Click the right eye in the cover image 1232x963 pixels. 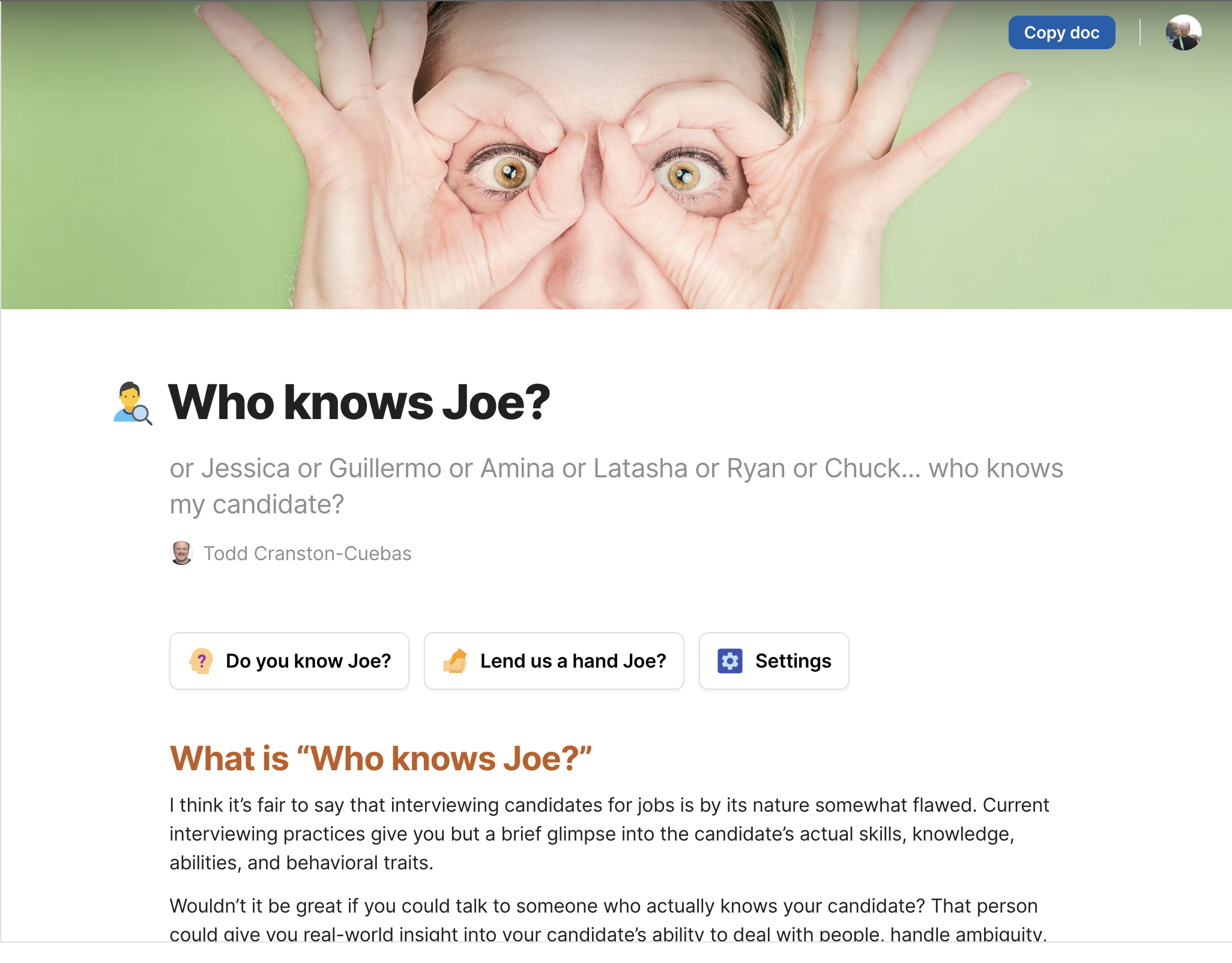(683, 176)
